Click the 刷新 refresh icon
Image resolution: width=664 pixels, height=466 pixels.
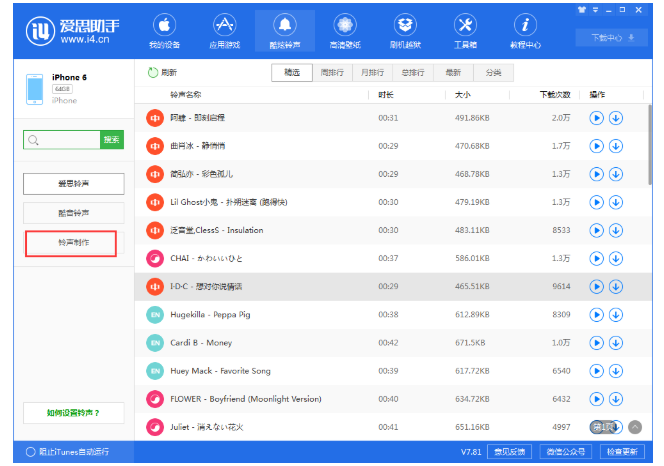(x=153, y=73)
